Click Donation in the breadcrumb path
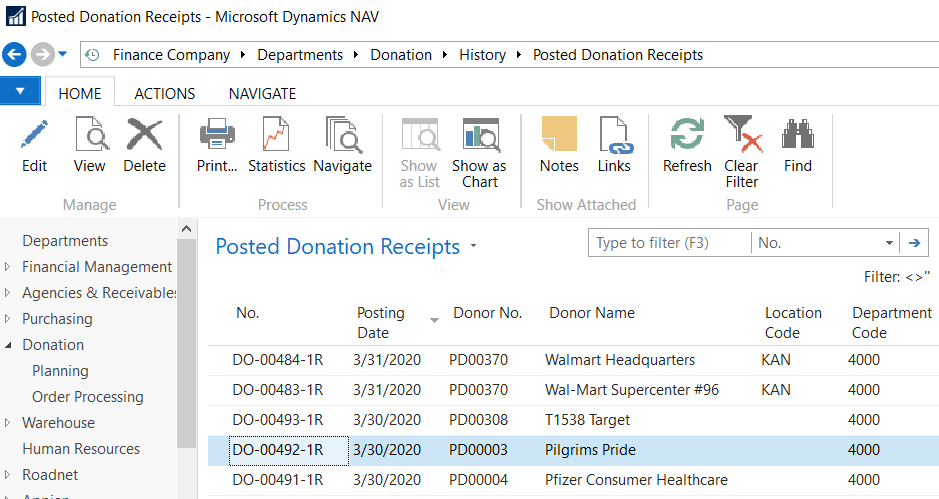 401,55
